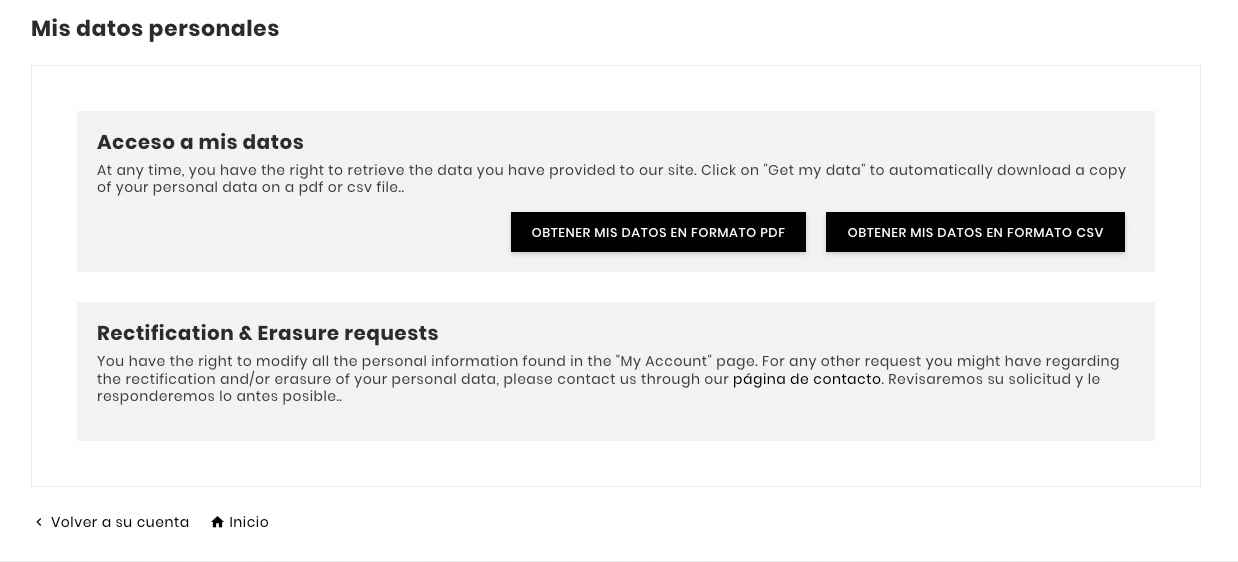Open the página de contacto link
Screen dimensions: 1238x562
(807, 379)
